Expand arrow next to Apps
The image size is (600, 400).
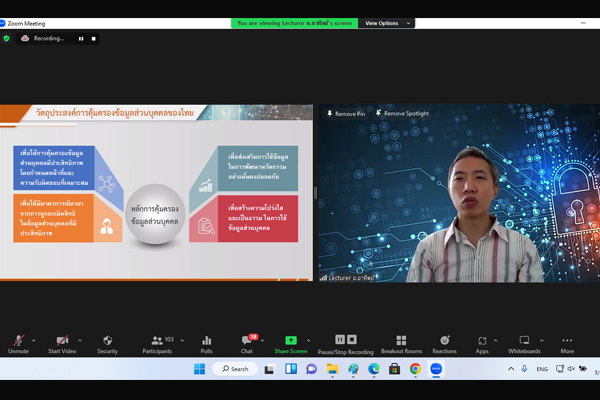(496, 340)
